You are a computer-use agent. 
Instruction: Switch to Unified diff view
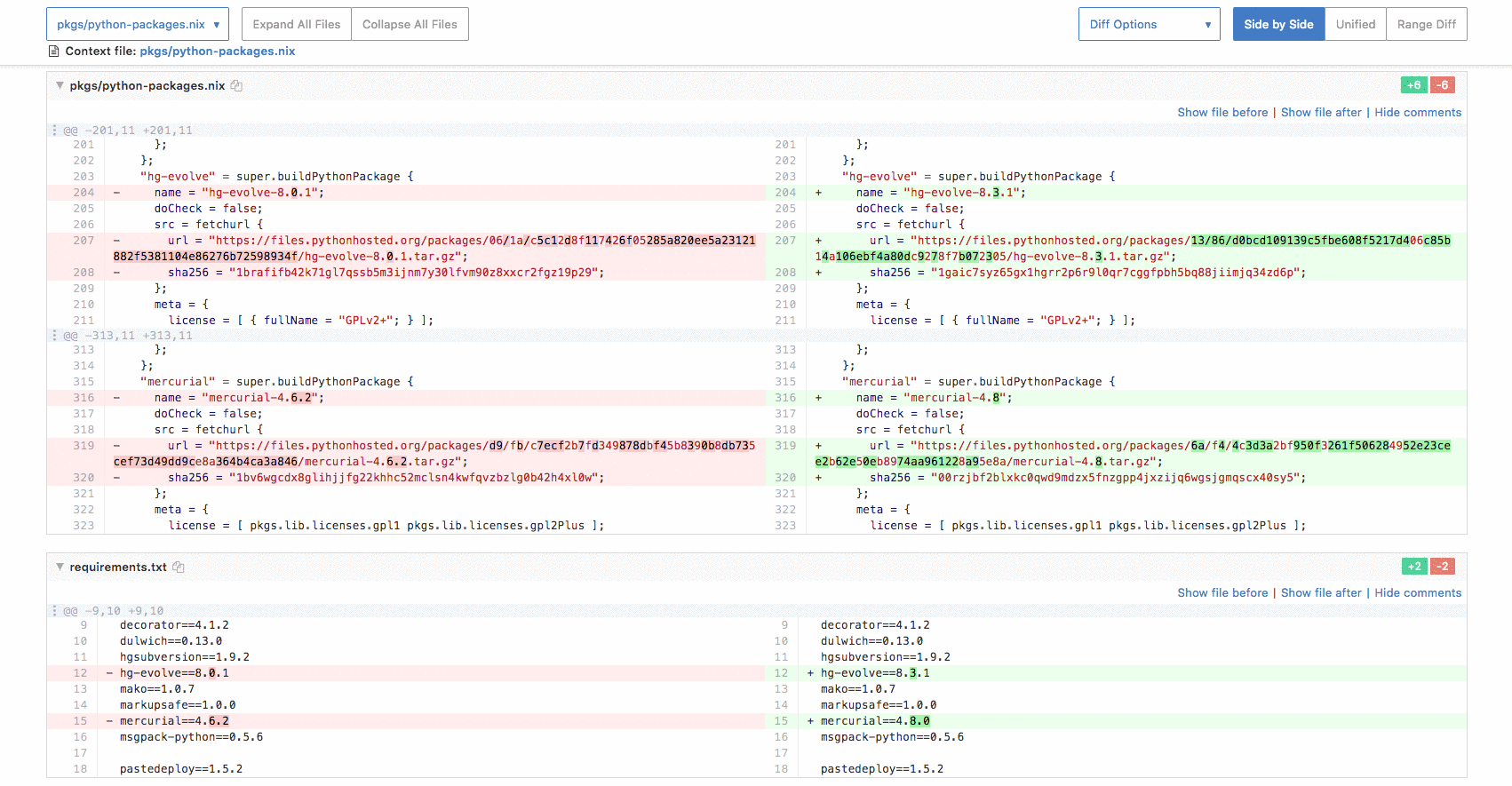pos(1355,25)
